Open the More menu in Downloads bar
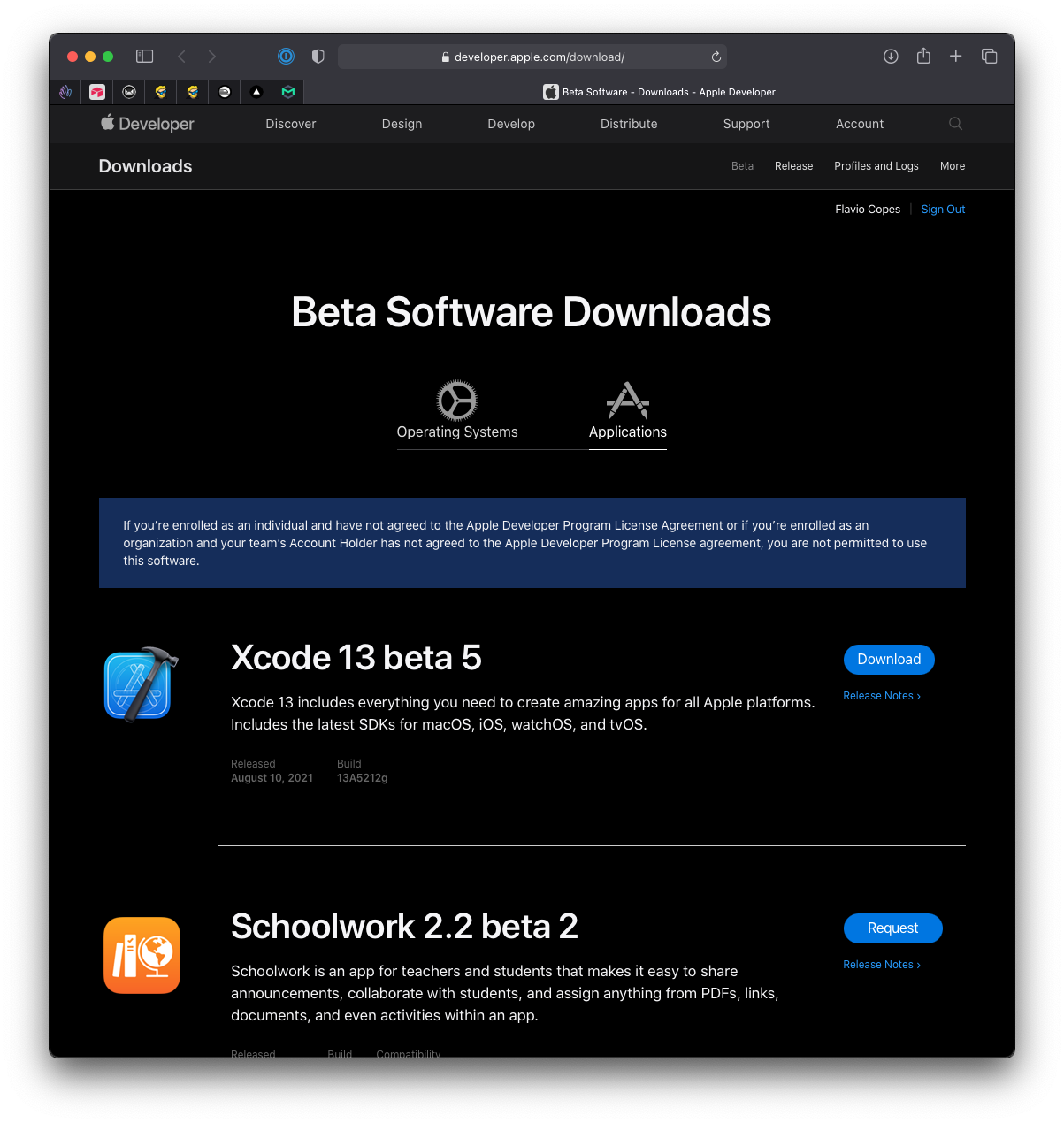The width and height of the screenshot is (1064, 1123). 953,166
